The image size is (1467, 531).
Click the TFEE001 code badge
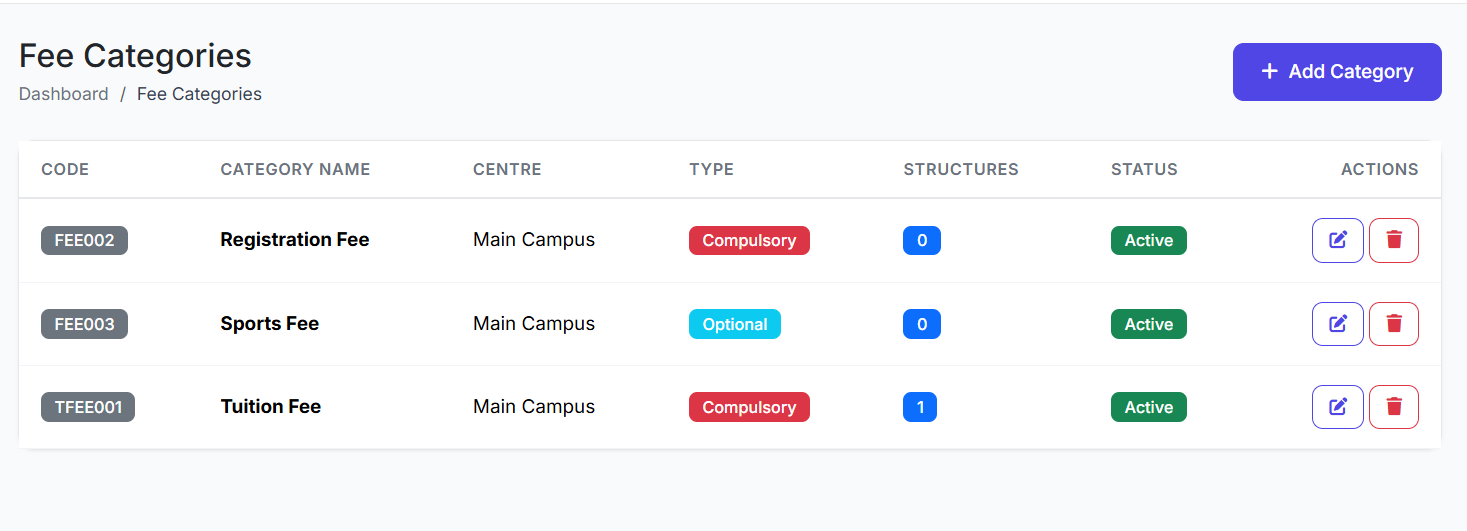[88, 407]
